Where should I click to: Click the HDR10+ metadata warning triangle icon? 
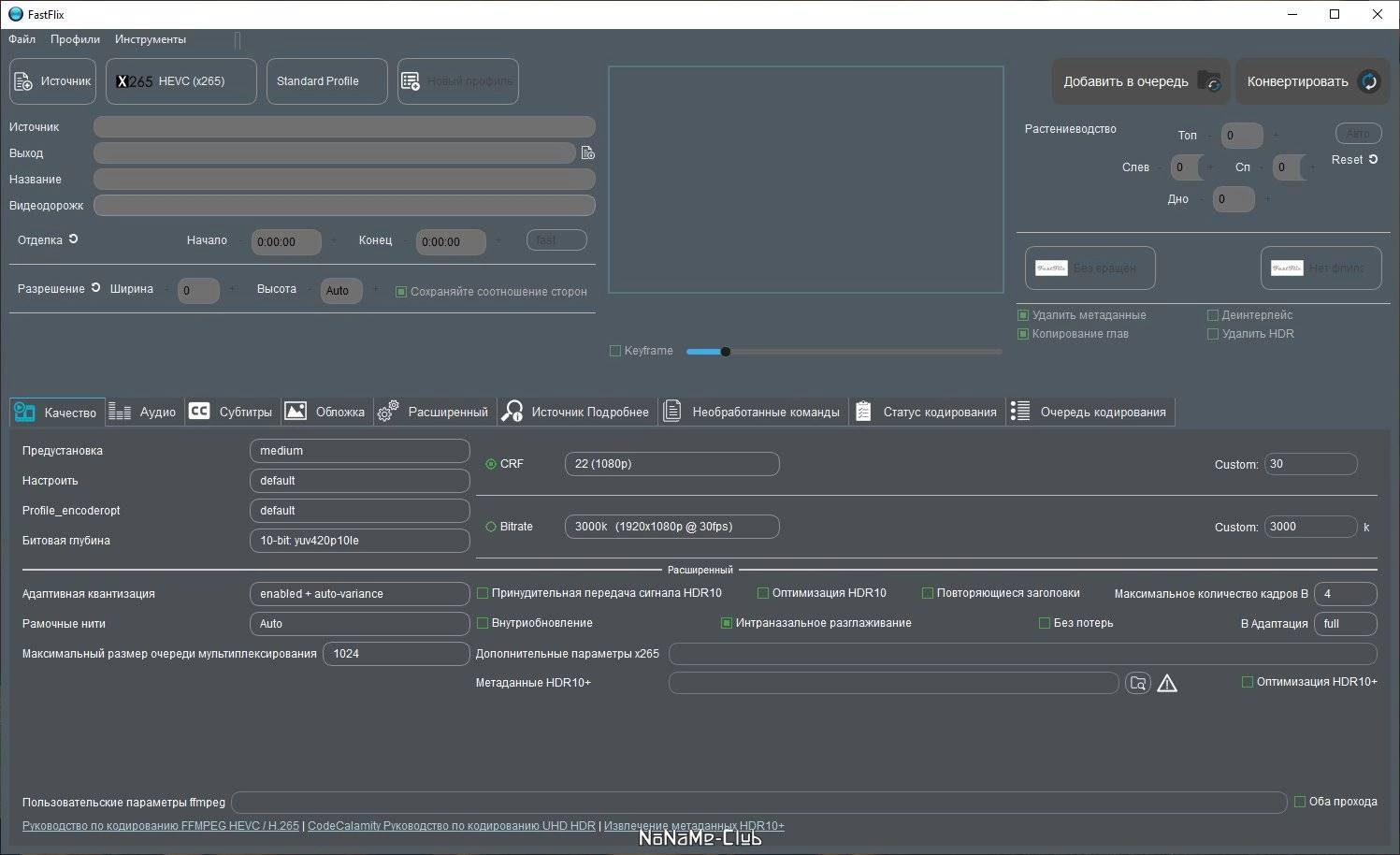click(x=1167, y=684)
